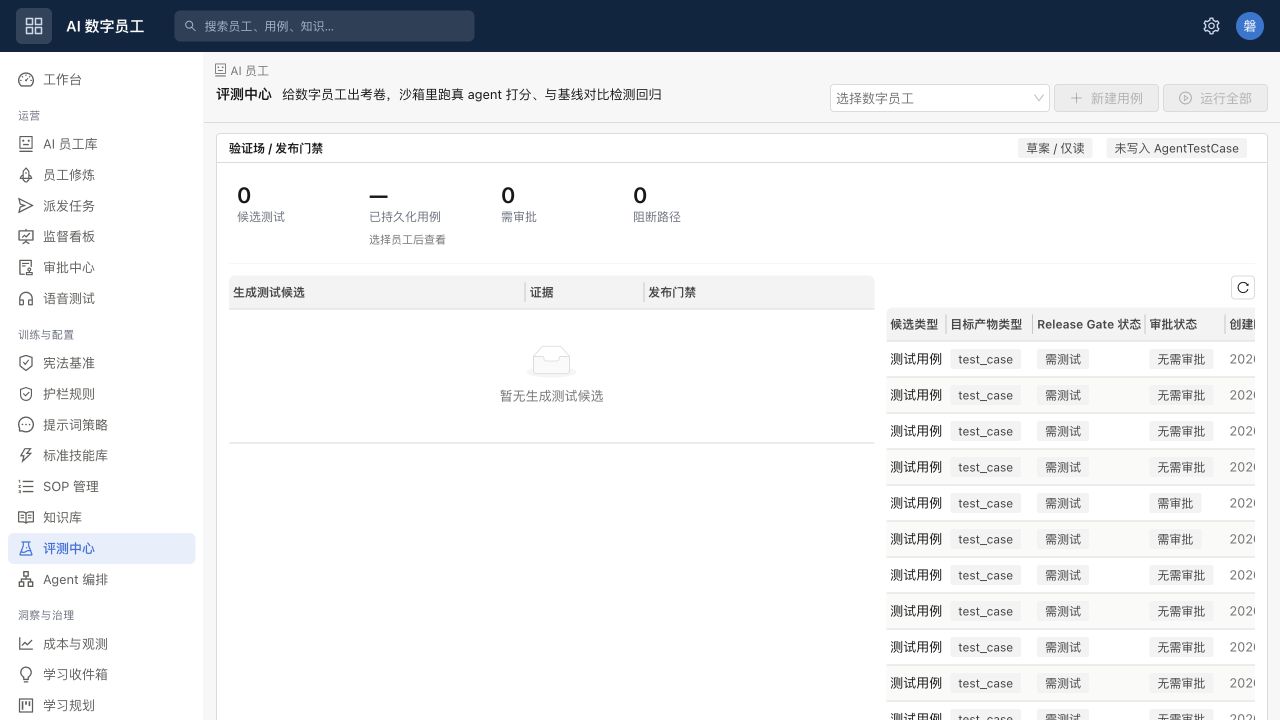Click the 语音测试 headphone icon

[x=26, y=299]
